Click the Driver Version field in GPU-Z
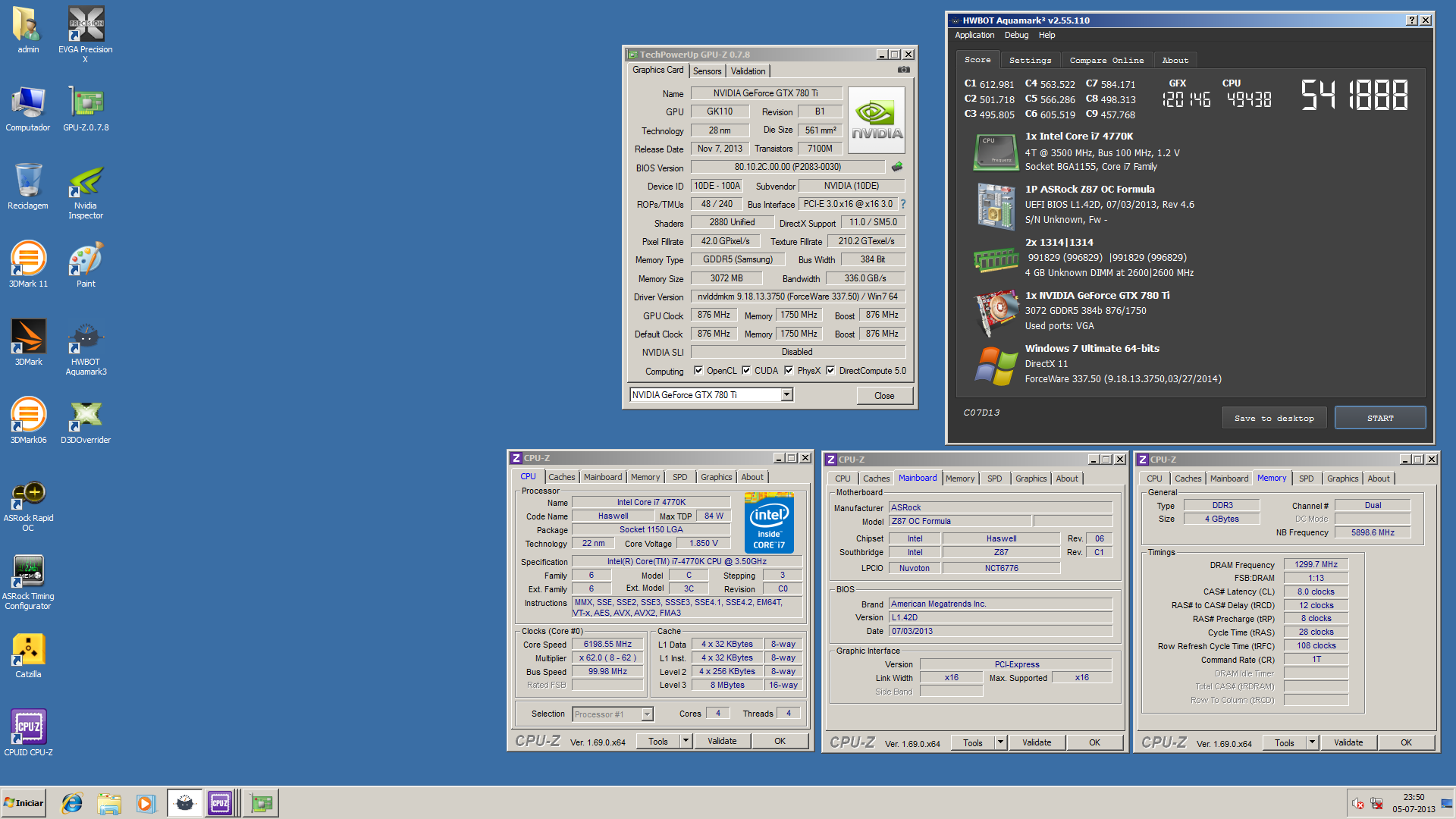 (x=798, y=297)
